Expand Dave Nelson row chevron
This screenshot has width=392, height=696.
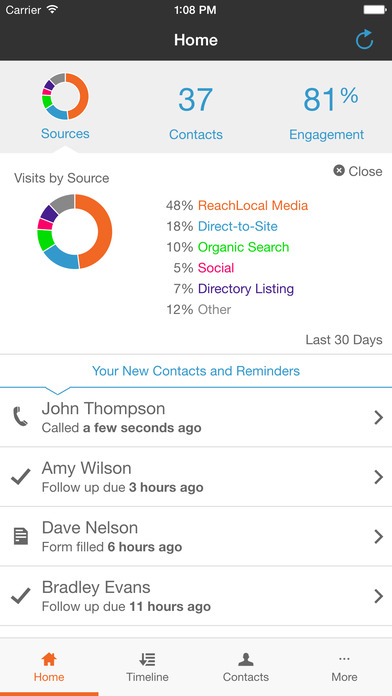point(378,536)
